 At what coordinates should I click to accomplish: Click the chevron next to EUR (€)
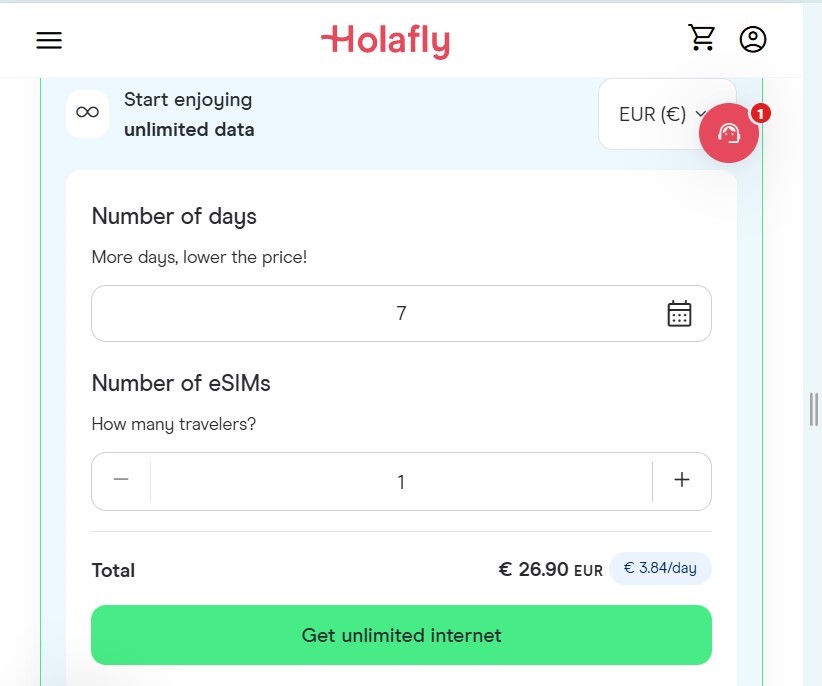point(701,115)
